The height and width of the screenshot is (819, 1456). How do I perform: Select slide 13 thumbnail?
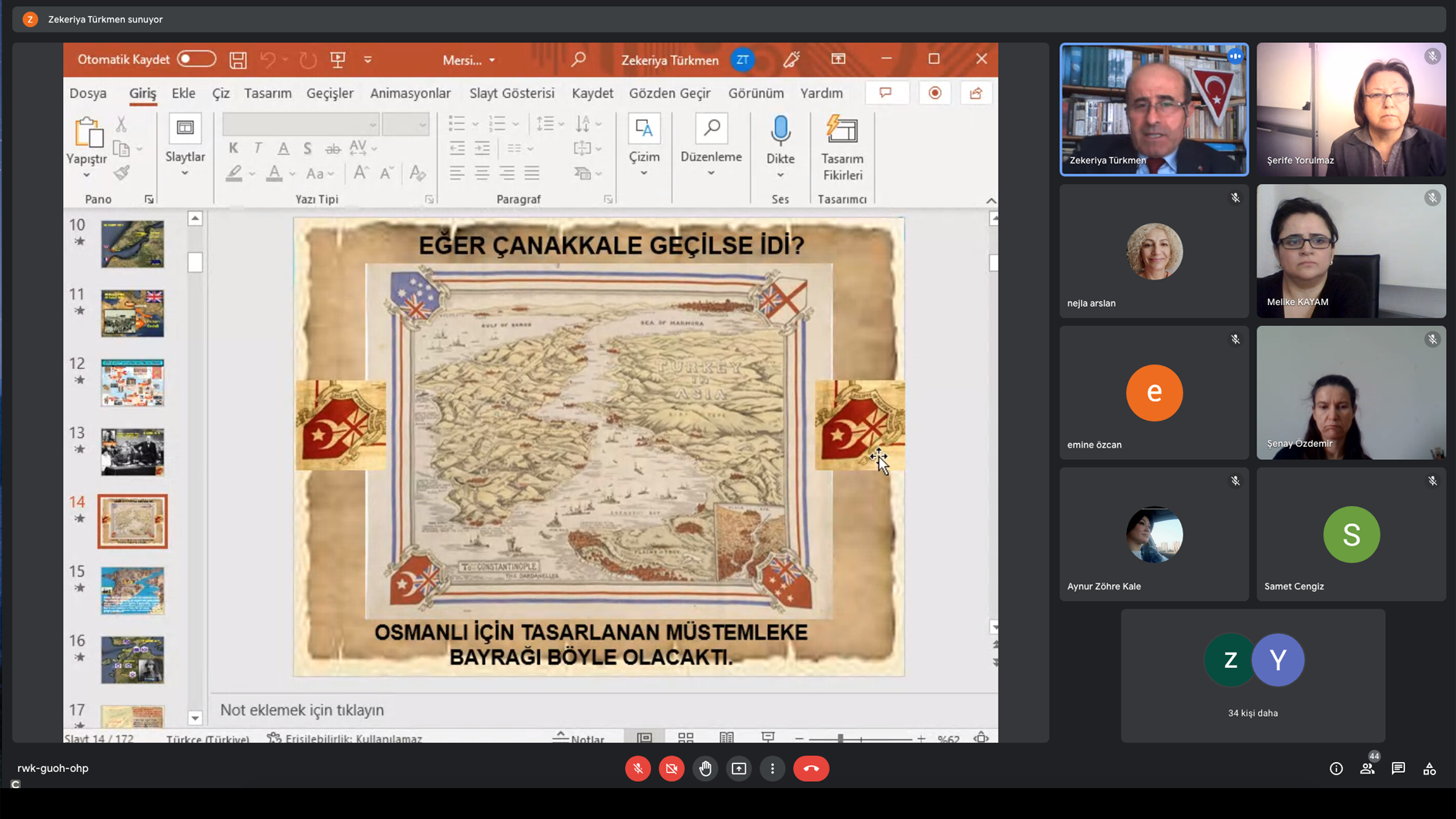coord(133,452)
